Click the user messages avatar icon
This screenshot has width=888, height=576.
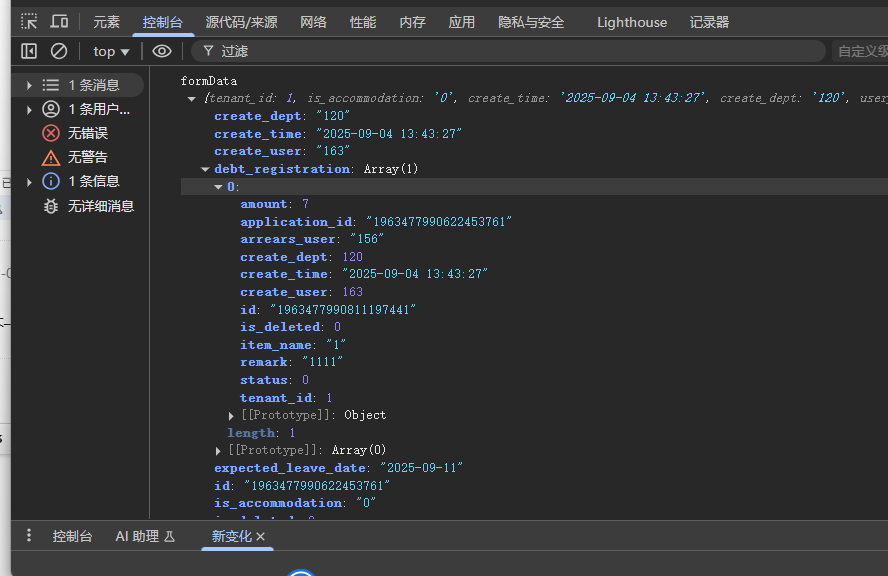click(x=51, y=109)
